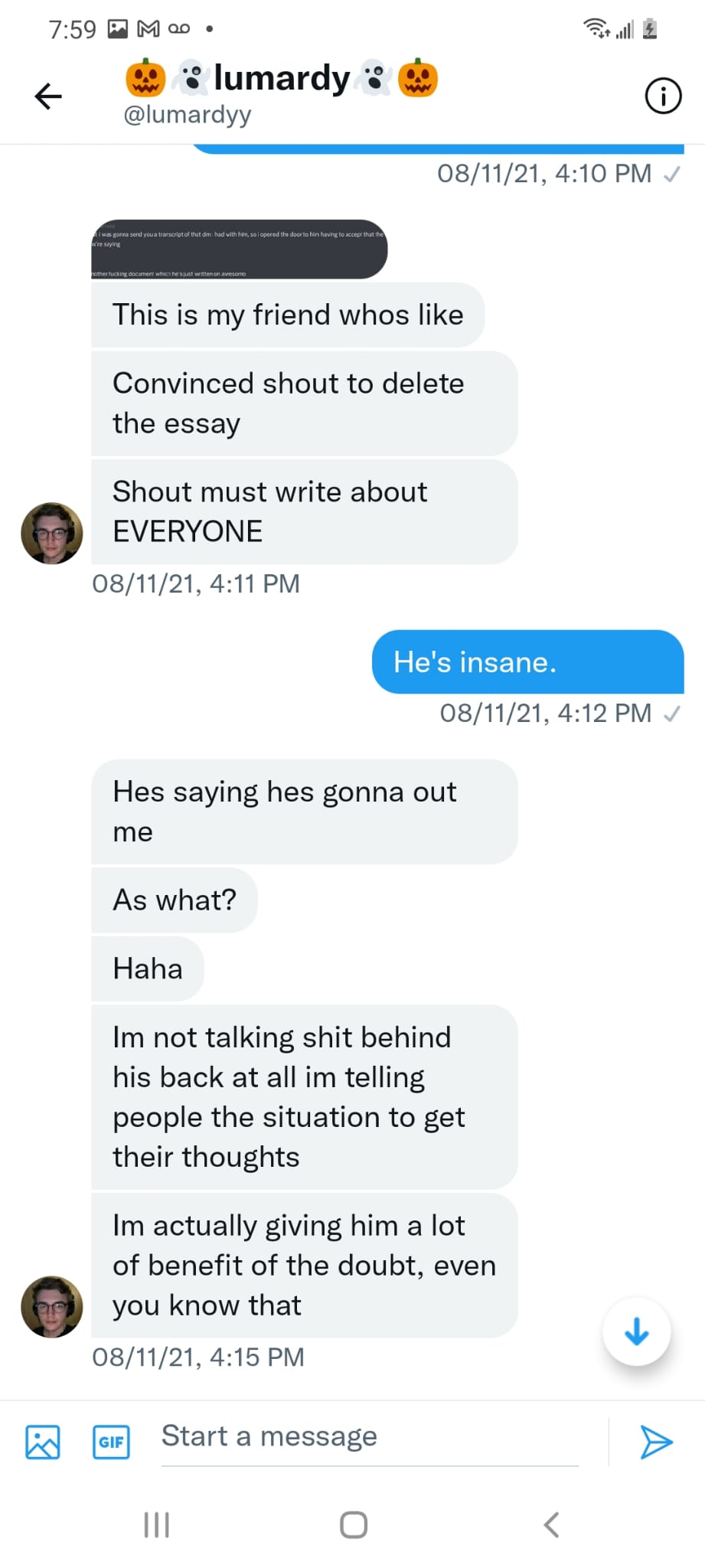Tap the "Hes saying hes gonna out me" message
The width and height of the screenshot is (705, 1568).
(x=304, y=812)
